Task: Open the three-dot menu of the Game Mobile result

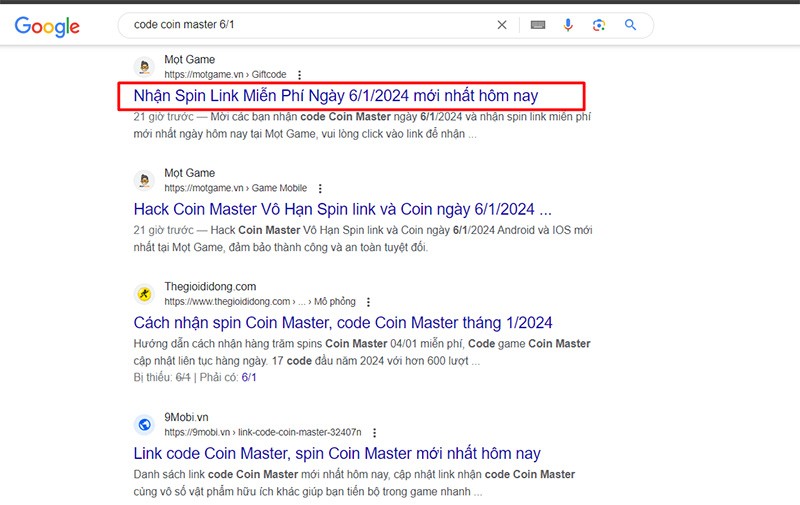Action: (320, 189)
